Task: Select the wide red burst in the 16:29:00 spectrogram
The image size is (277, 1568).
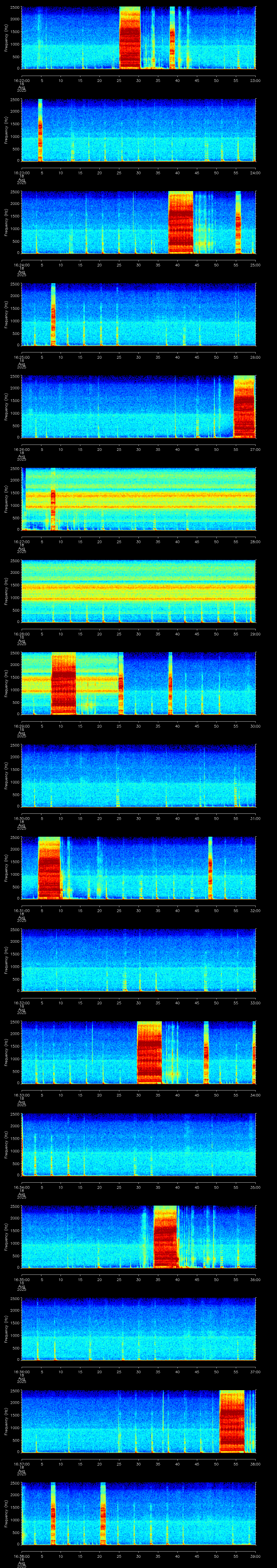Action: 63,683
